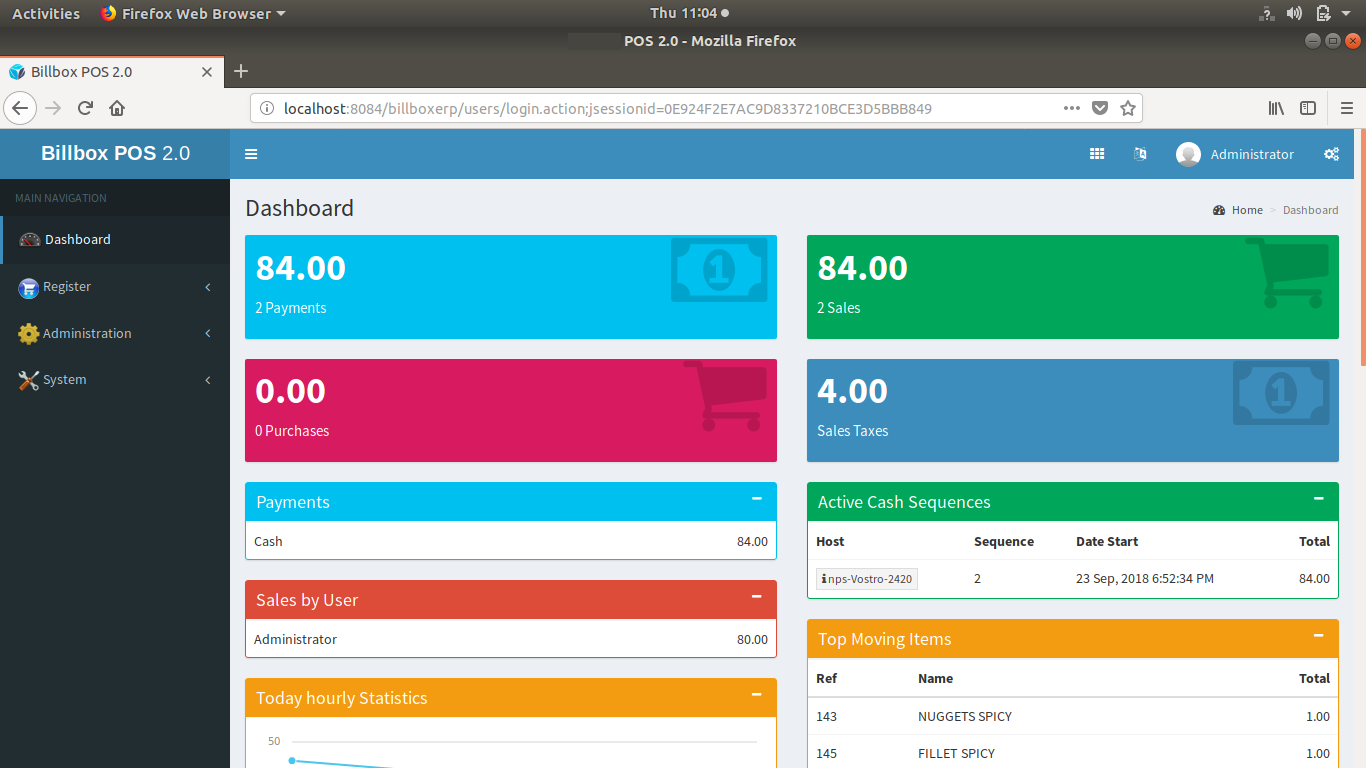Click the System wrench icon in sidebar
The height and width of the screenshot is (768, 1366).
(x=28, y=380)
